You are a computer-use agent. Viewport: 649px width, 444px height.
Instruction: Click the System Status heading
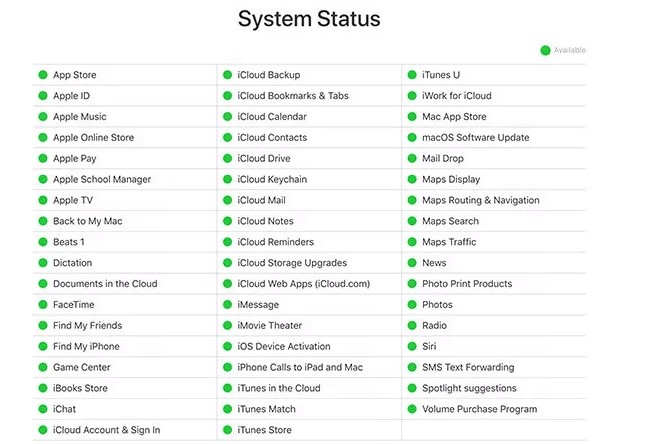(309, 19)
